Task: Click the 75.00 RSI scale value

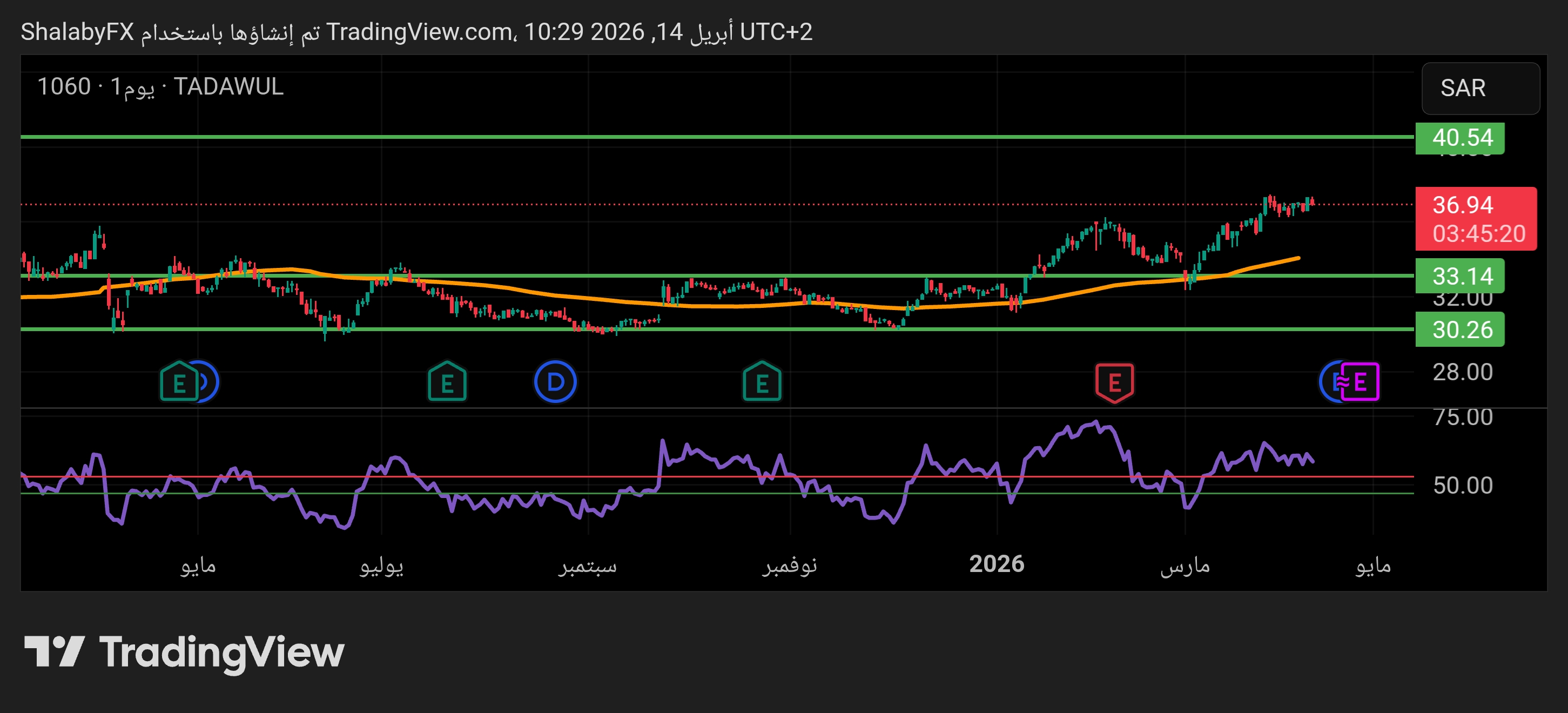Action: [1462, 417]
